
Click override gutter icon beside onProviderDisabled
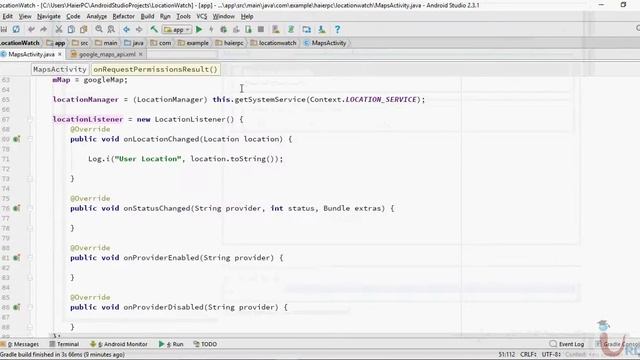(x=17, y=307)
